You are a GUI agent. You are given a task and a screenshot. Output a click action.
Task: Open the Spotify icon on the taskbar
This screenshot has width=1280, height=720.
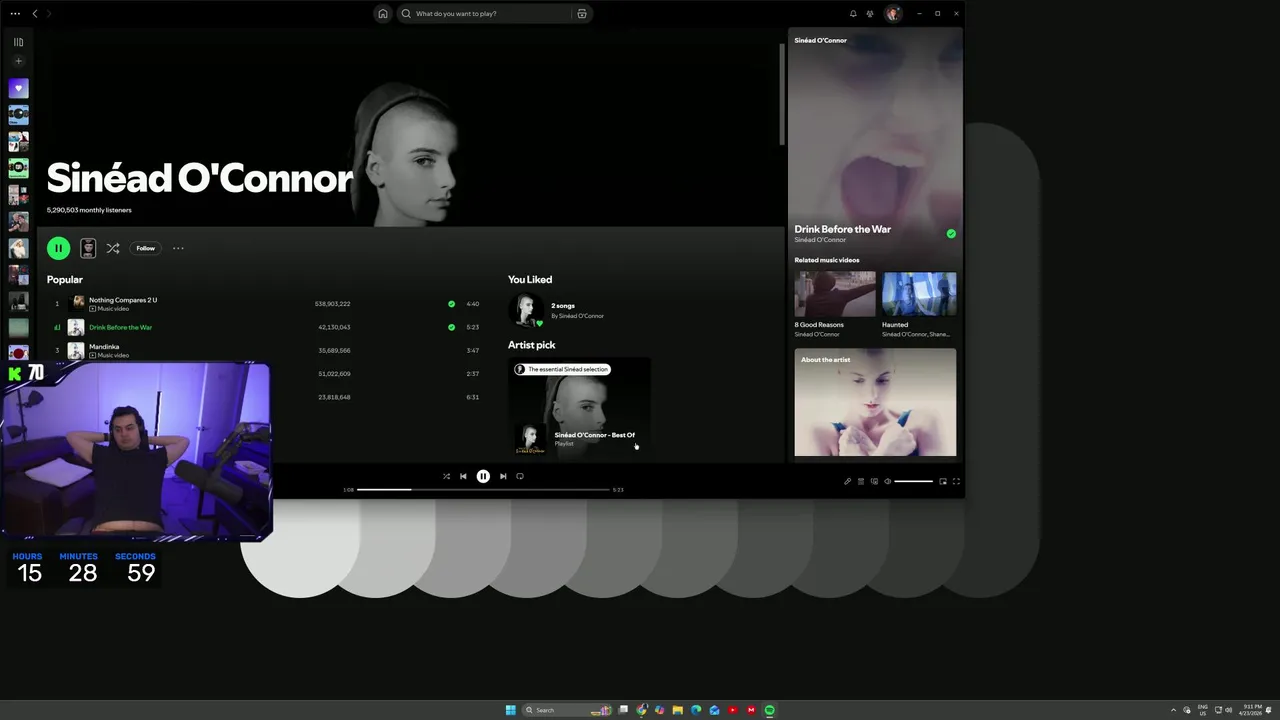[x=769, y=710]
